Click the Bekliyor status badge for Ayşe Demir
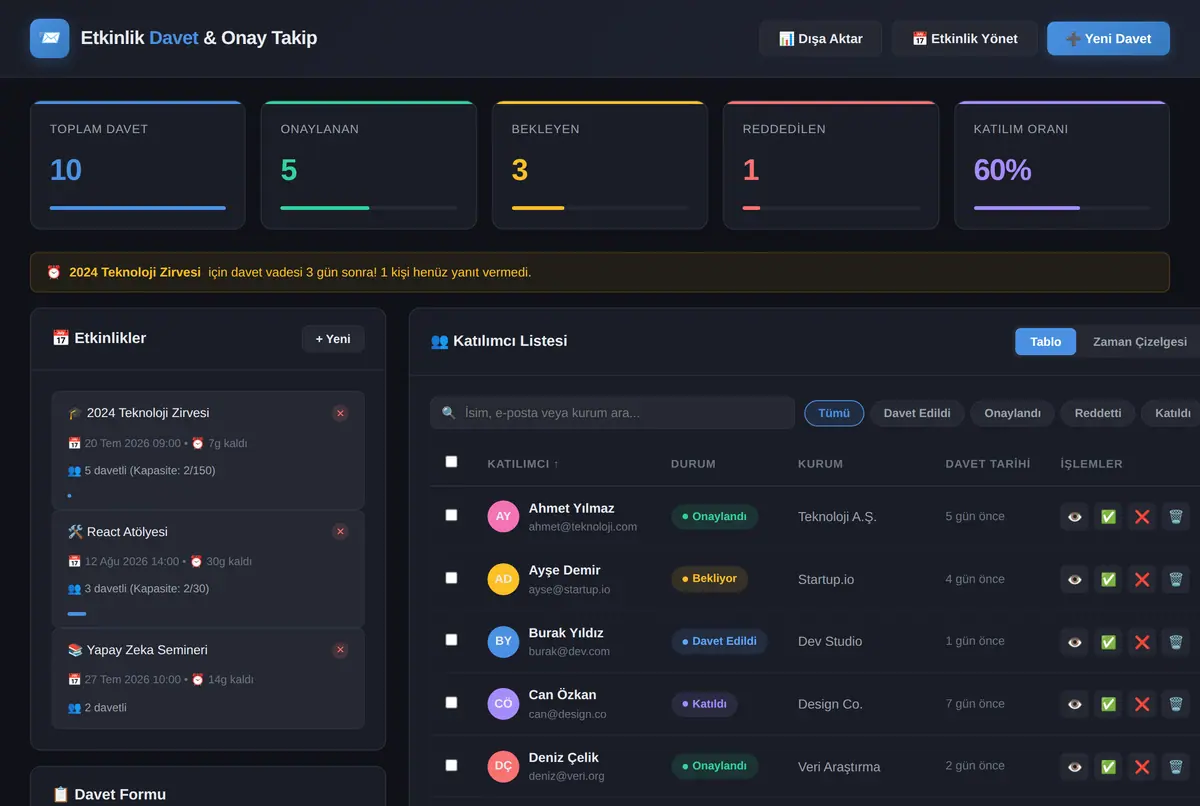The width and height of the screenshot is (1200, 806). (709, 579)
